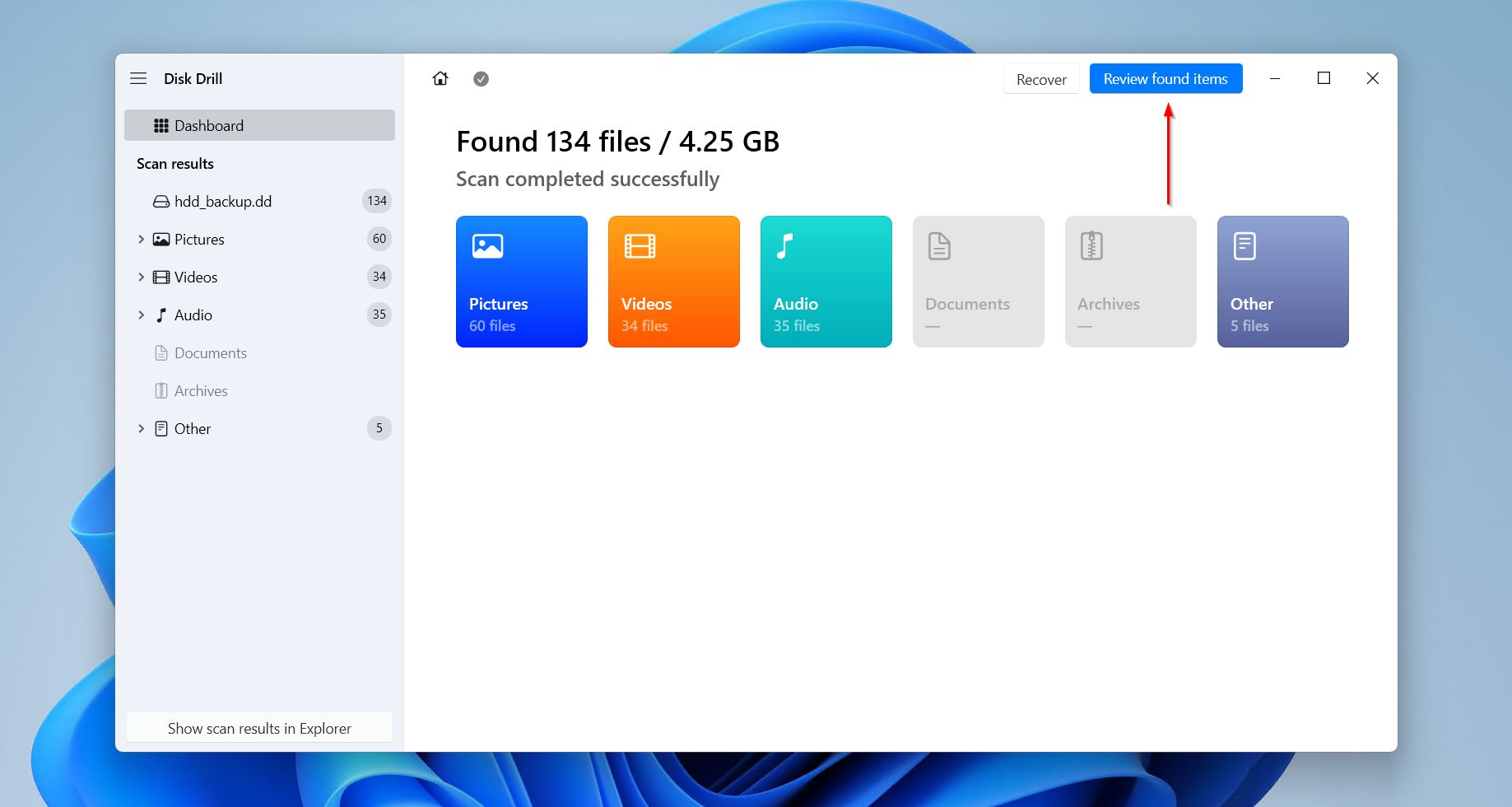This screenshot has height=807, width=1512.
Task: Collapse the Audio tree item
Action: [x=140, y=315]
